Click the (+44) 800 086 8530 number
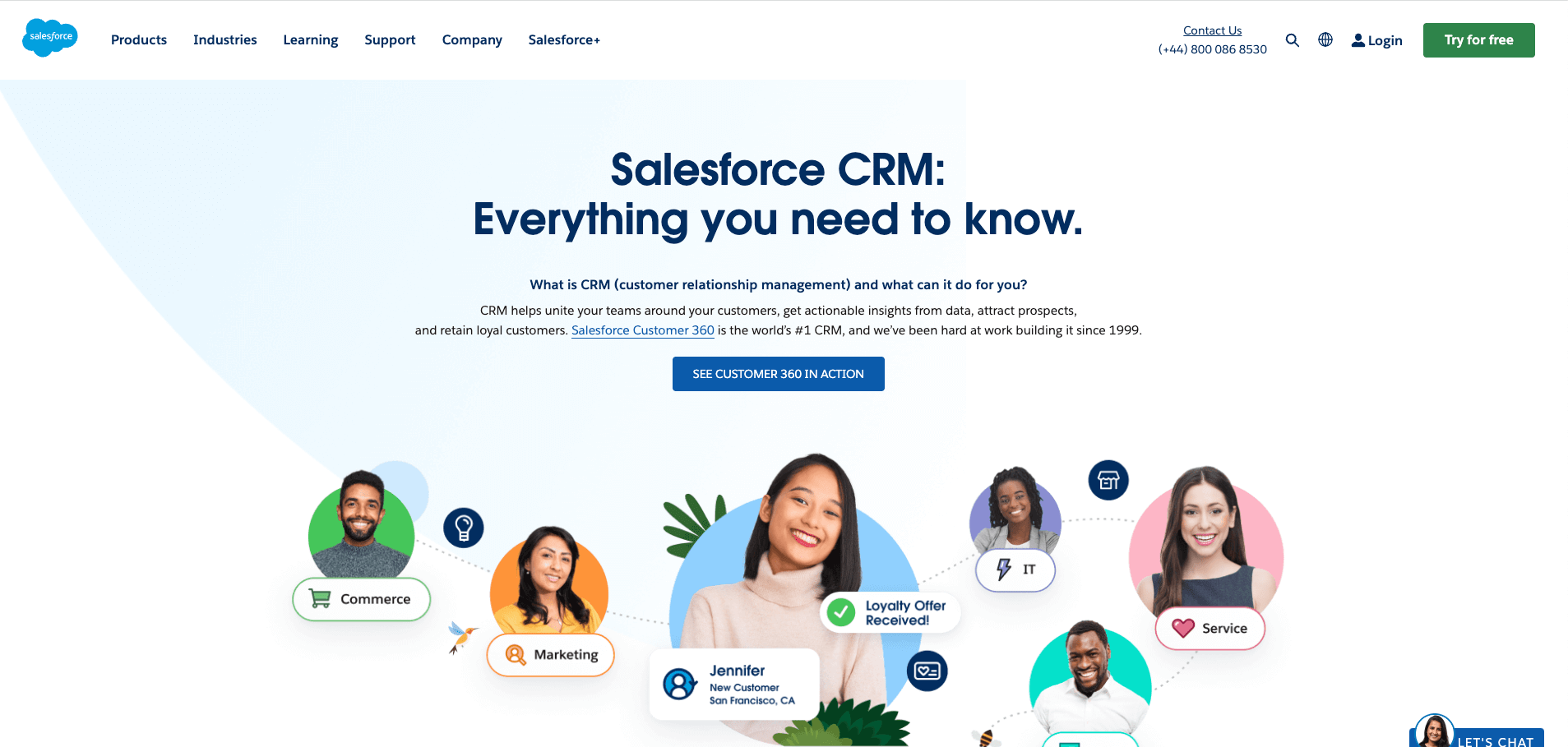The height and width of the screenshot is (747, 1568). pos(1213,49)
